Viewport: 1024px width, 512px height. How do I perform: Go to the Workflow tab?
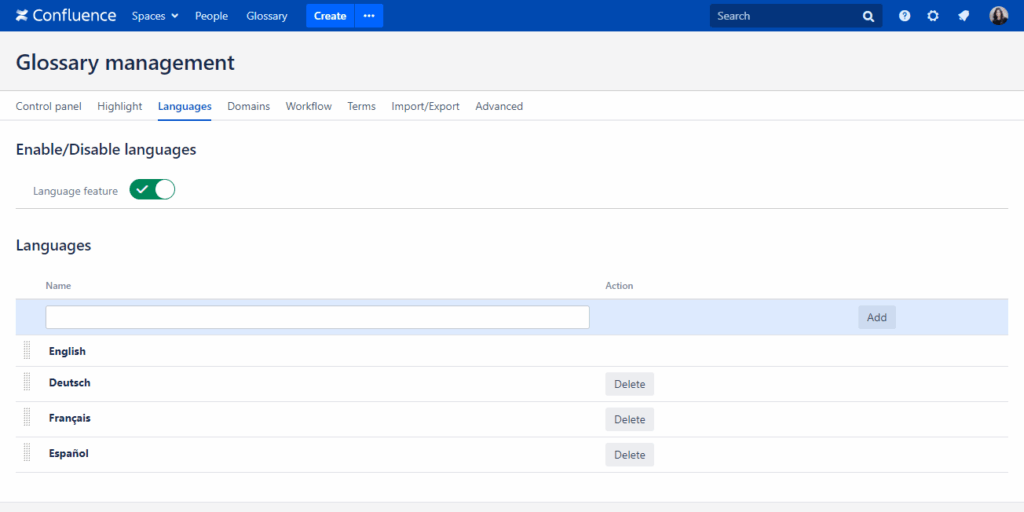pos(308,106)
